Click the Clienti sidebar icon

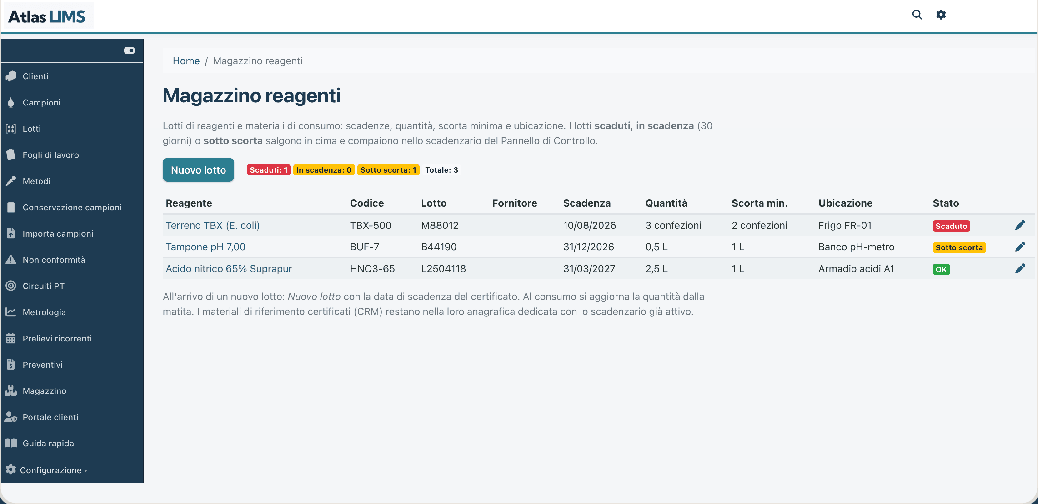(x=11, y=76)
